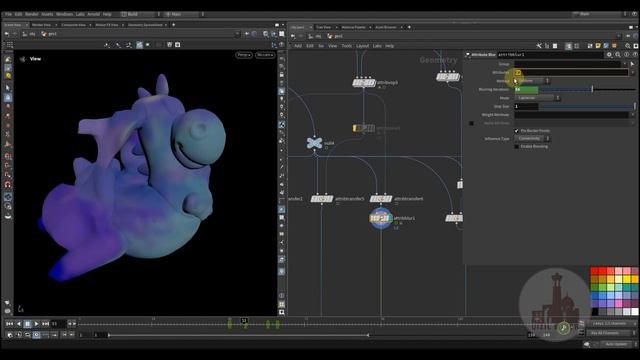Click the Key All Channels button
Image resolution: width=640 pixels, height=360 pixels.
pos(608,333)
